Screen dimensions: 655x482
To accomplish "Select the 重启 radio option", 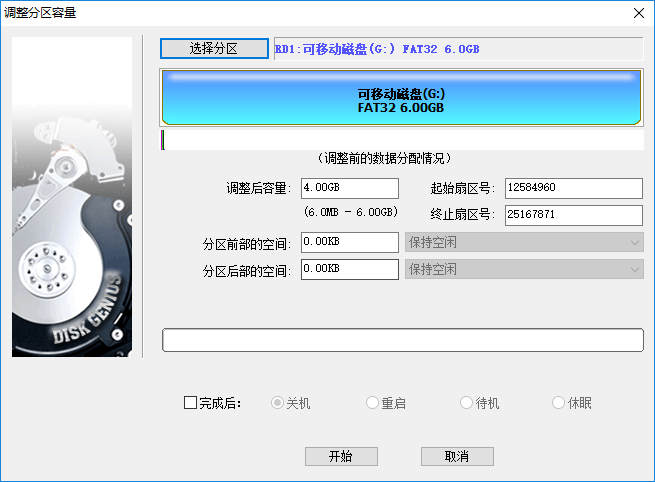I will pos(372,403).
